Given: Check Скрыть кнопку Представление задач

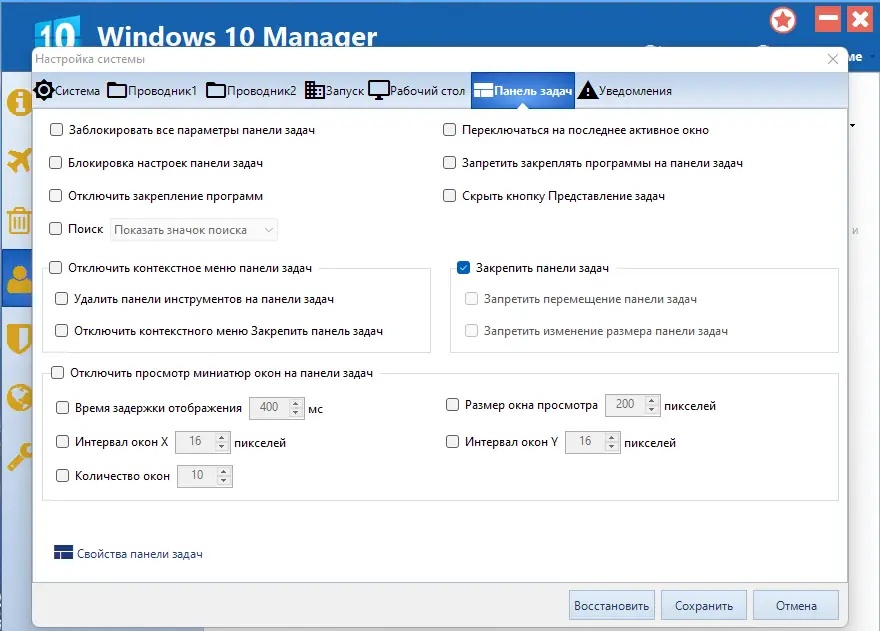Looking at the screenshot, I should coord(450,195).
